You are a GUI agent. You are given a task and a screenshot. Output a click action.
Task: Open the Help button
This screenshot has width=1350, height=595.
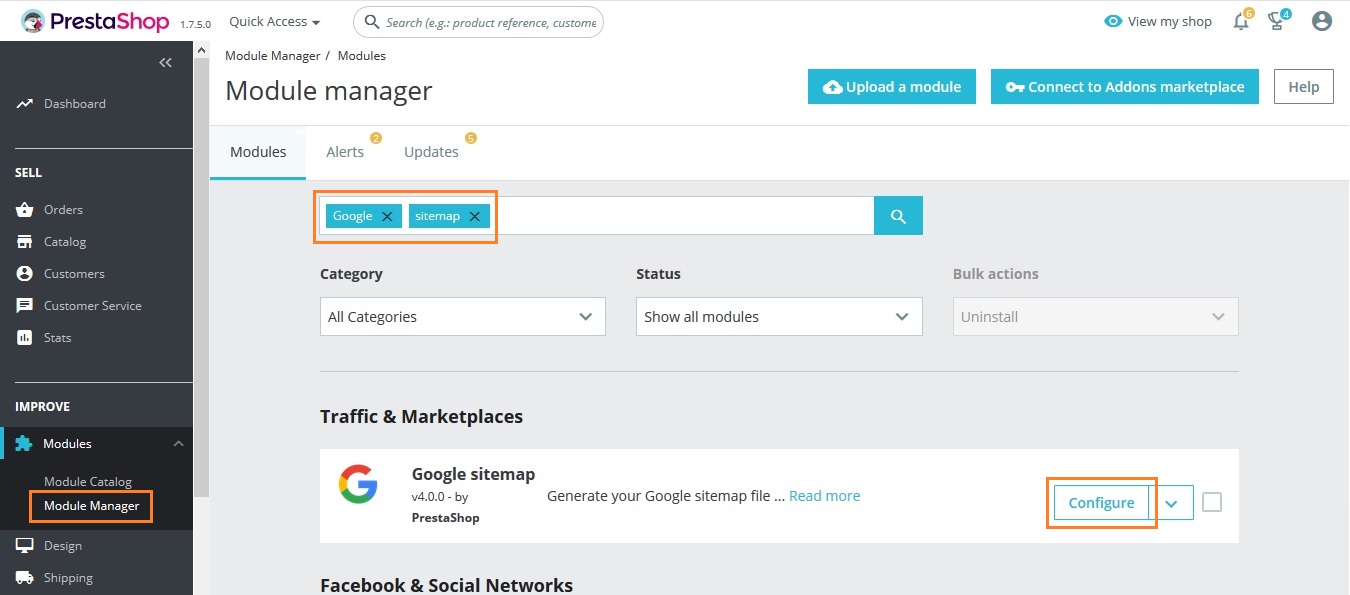(1303, 87)
